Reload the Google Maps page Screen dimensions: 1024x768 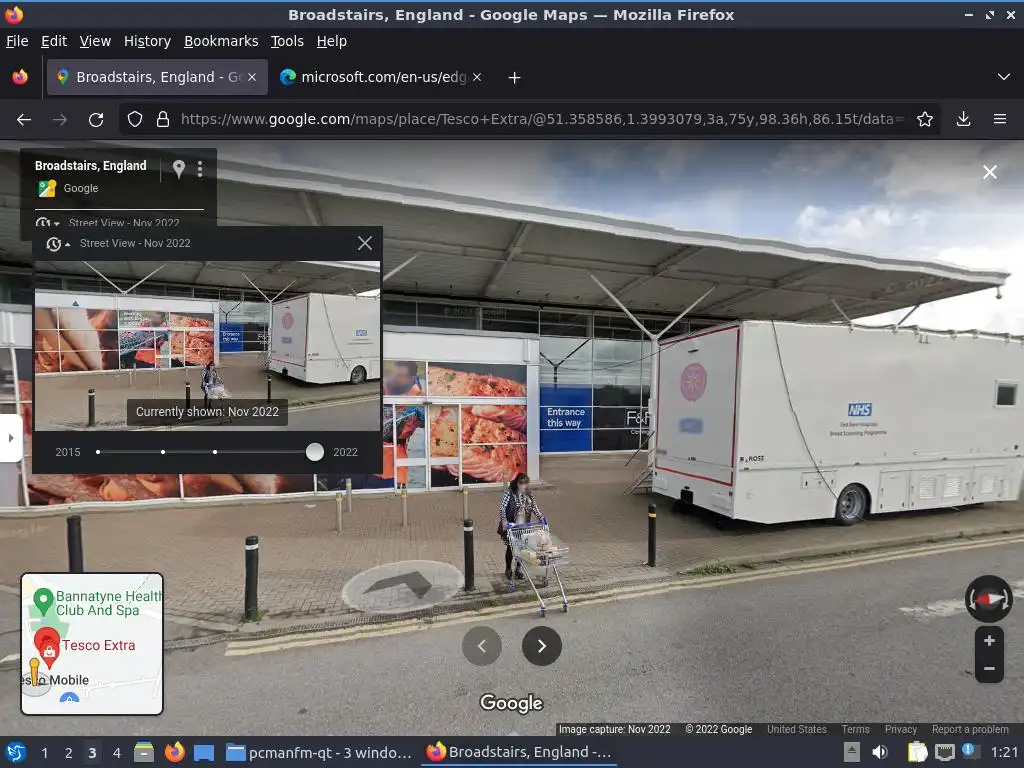(x=96, y=120)
